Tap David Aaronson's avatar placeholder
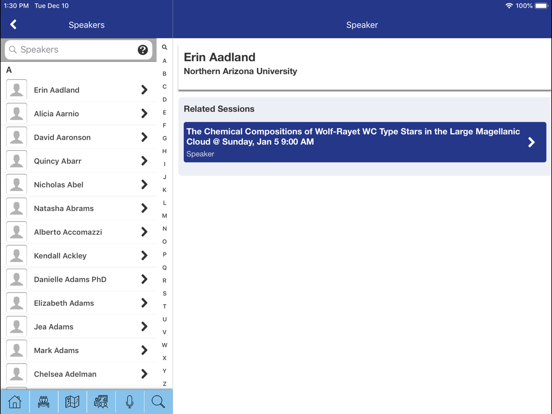Screen dimensions: 552x414 point(17,137)
